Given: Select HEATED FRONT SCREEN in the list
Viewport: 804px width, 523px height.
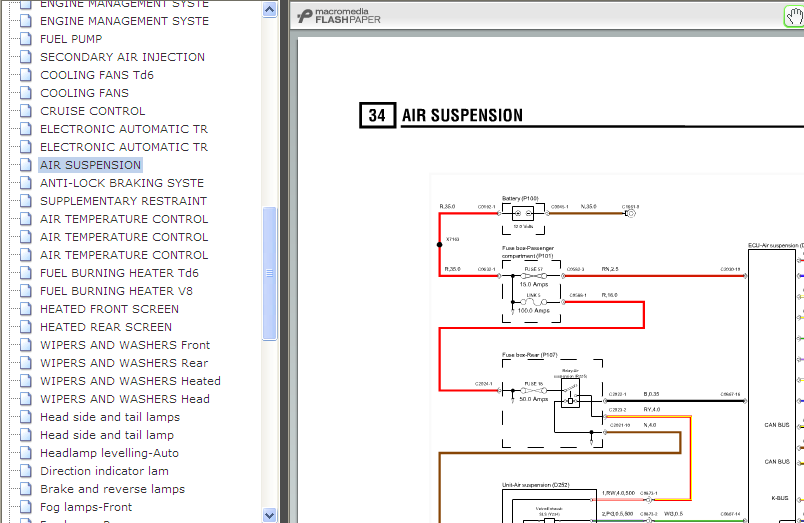Looking at the screenshot, I should coord(110,309).
